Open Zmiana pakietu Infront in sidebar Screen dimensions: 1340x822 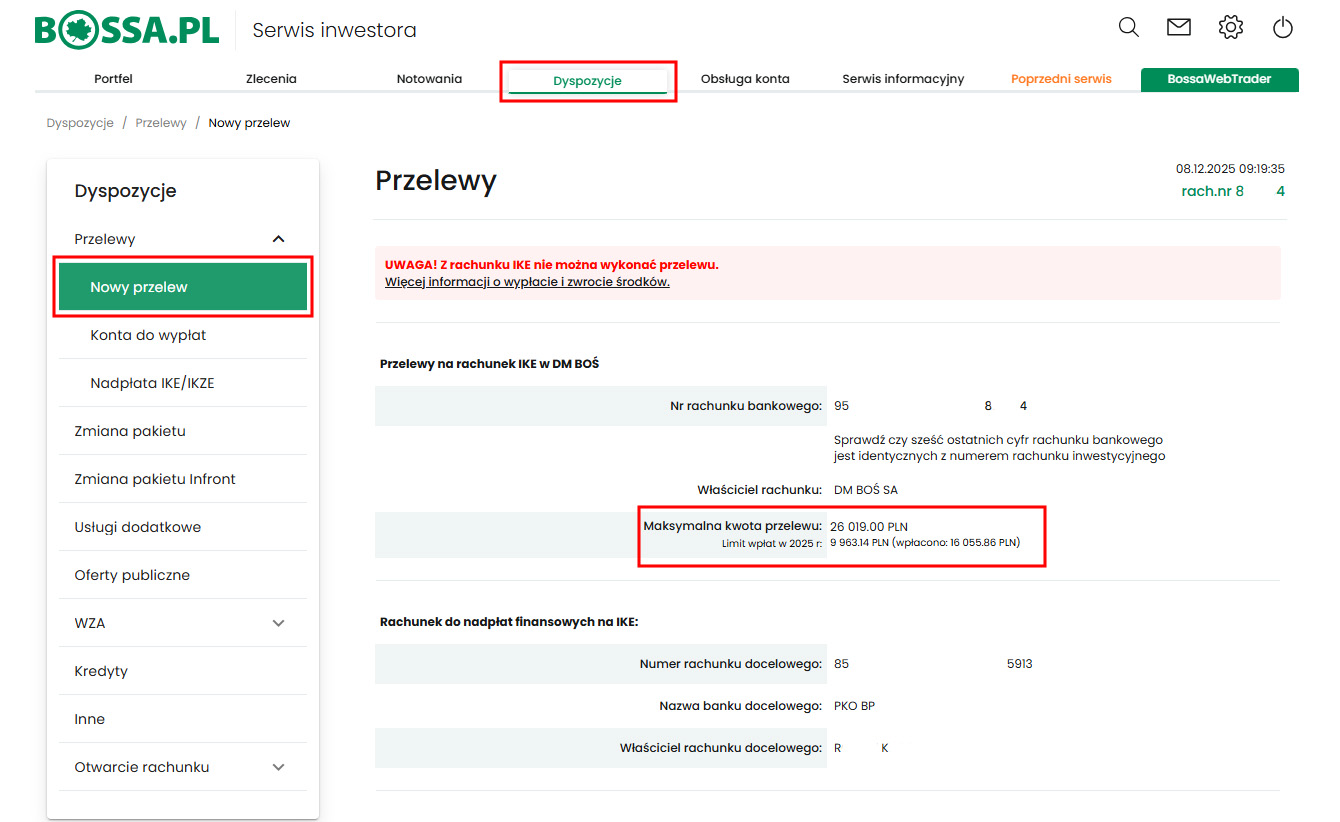[155, 479]
